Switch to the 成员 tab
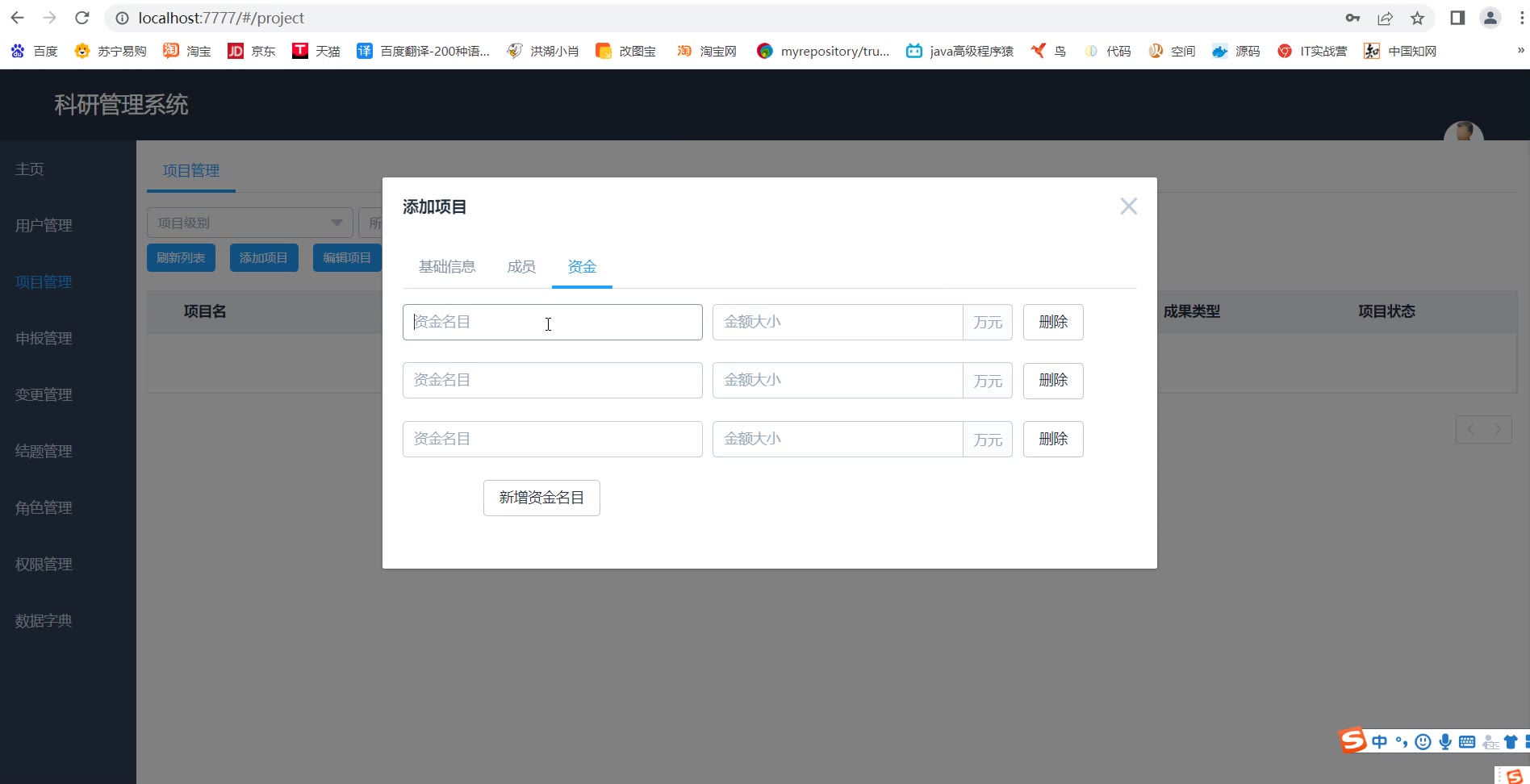Image resolution: width=1530 pixels, height=784 pixels. point(521,267)
